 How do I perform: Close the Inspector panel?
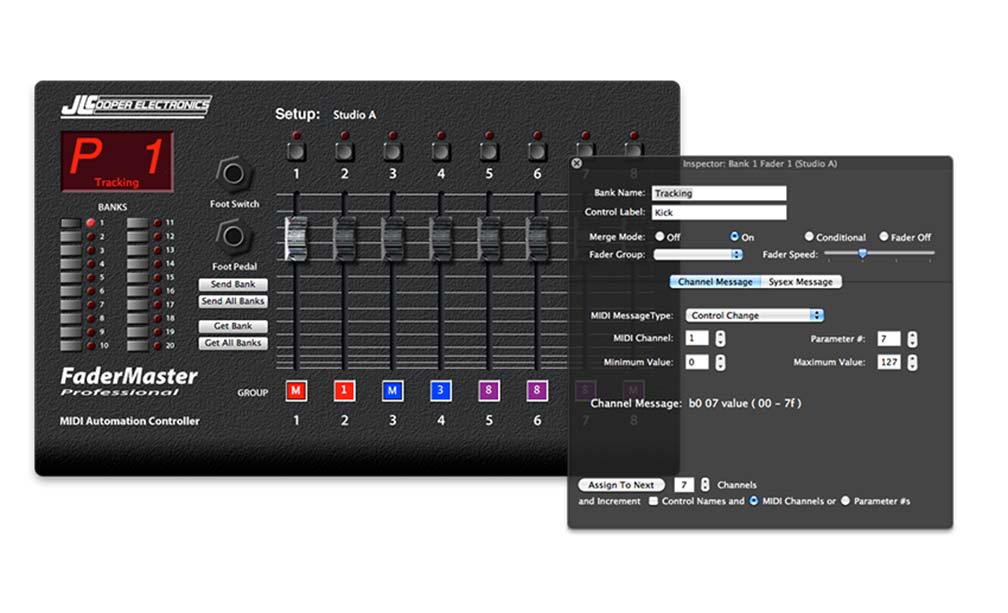pos(577,163)
